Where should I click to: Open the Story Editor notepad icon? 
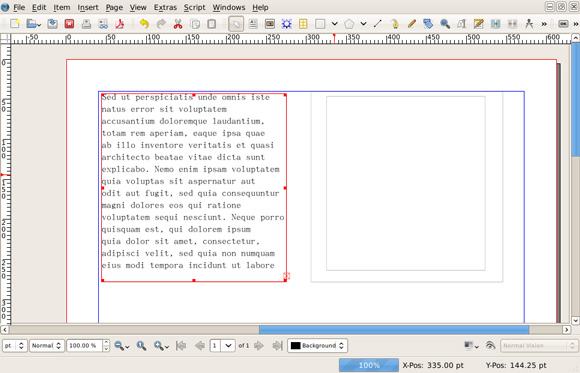479,24
